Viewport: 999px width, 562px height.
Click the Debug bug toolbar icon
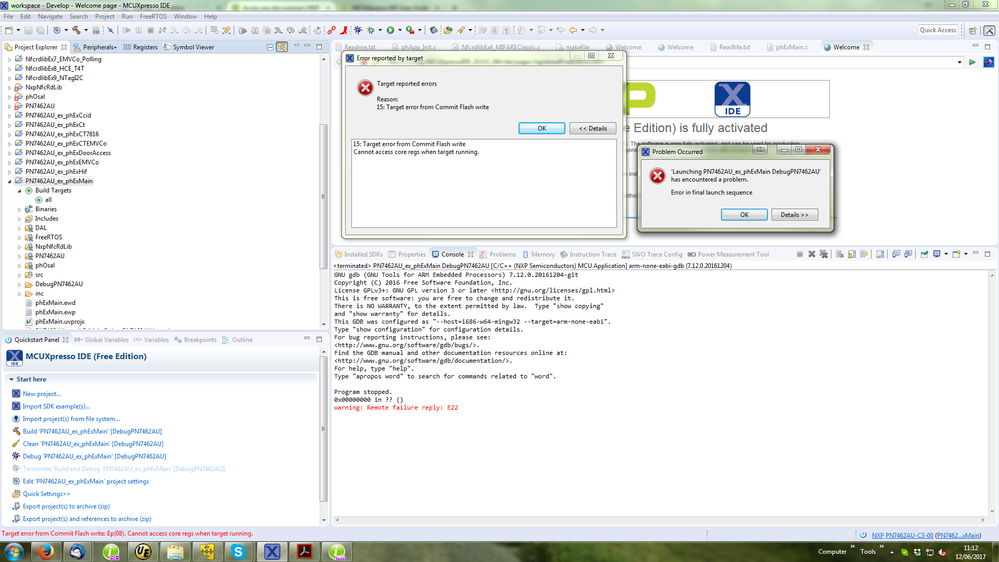click(358, 30)
